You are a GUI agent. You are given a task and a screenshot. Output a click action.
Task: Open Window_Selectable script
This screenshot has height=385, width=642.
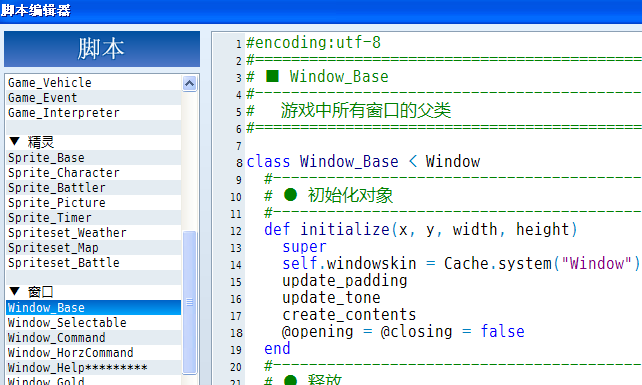(94, 323)
